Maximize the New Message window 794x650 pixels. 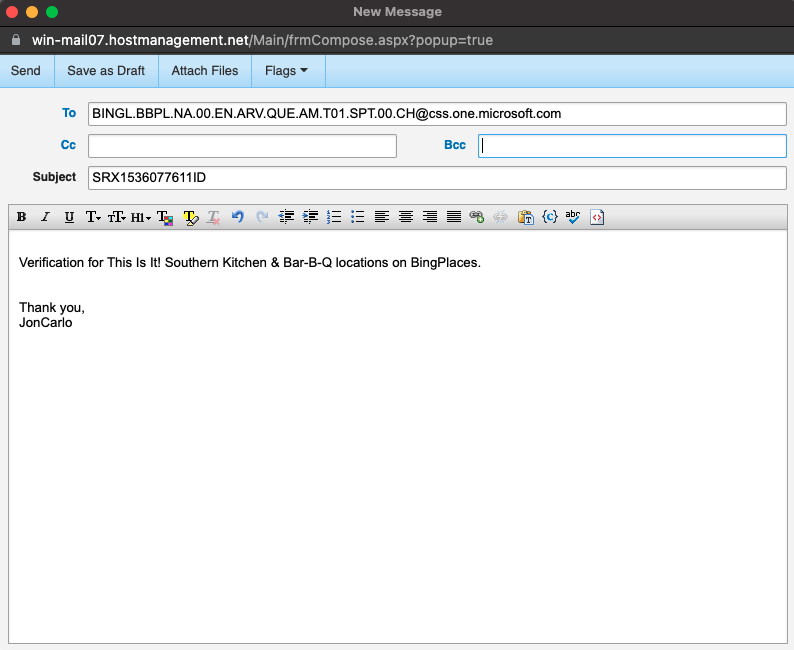click(52, 12)
